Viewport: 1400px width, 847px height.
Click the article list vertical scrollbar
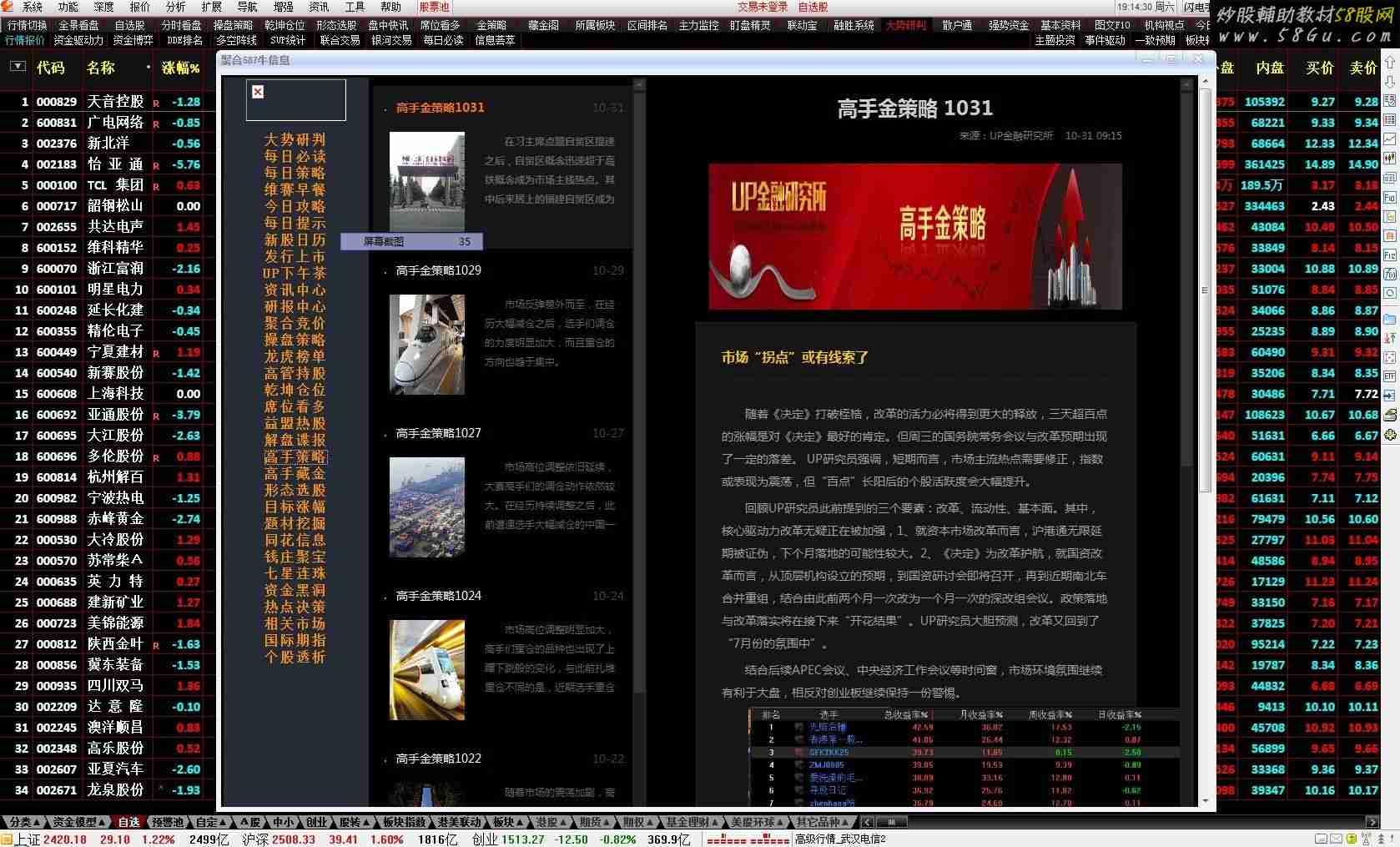[x=640, y=392]
